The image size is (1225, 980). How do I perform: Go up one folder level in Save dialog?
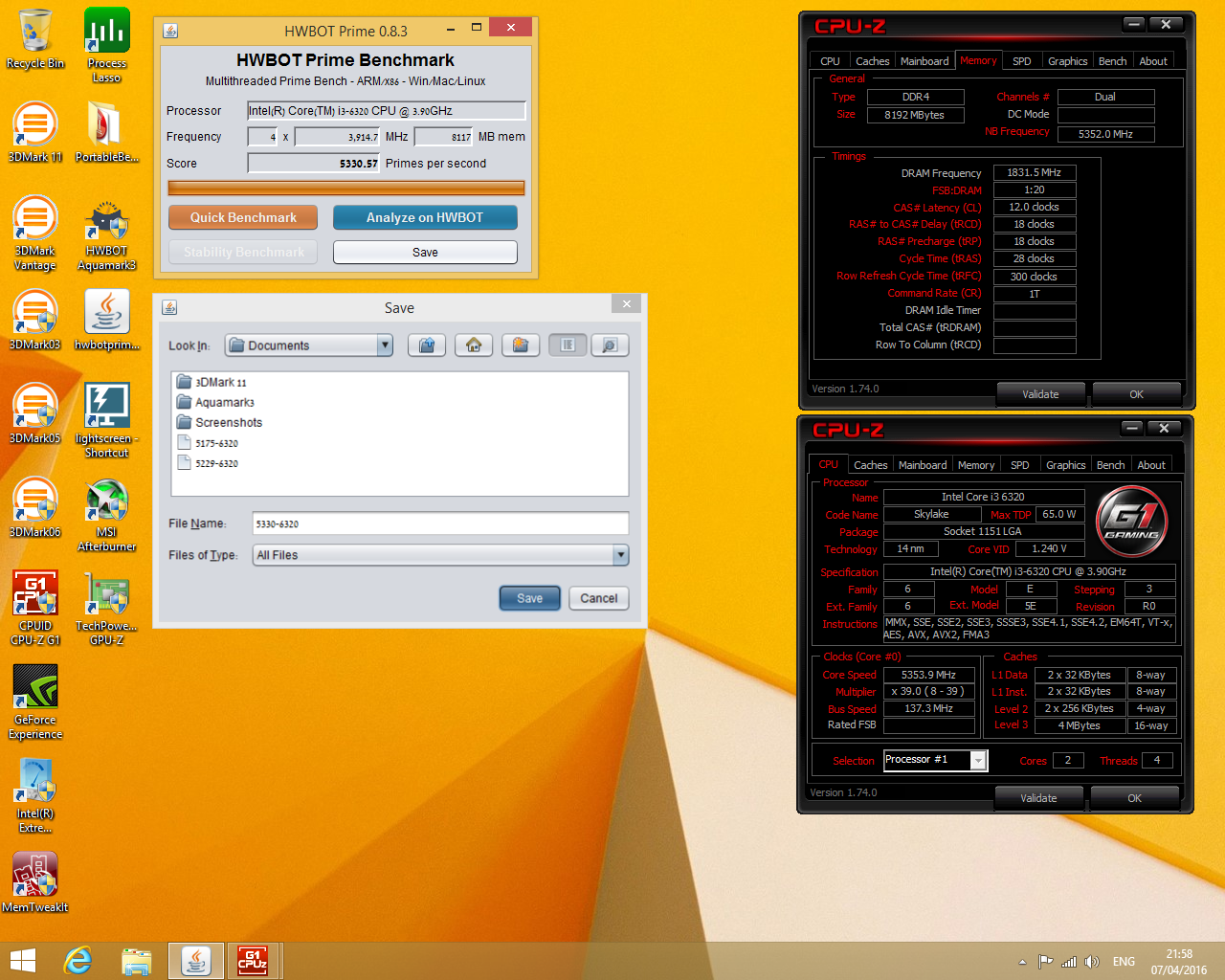[x=427, y=345]
